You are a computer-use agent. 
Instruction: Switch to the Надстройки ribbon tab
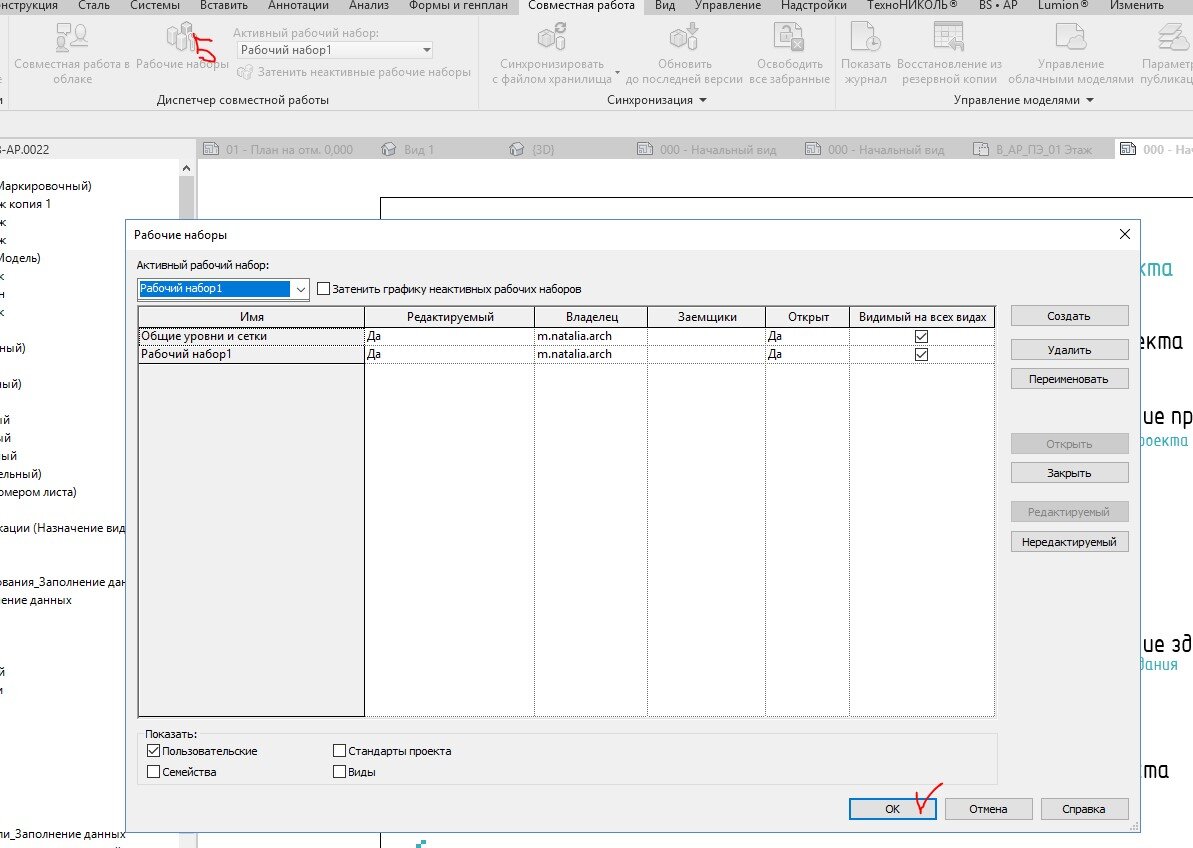(x=813, y=5)
